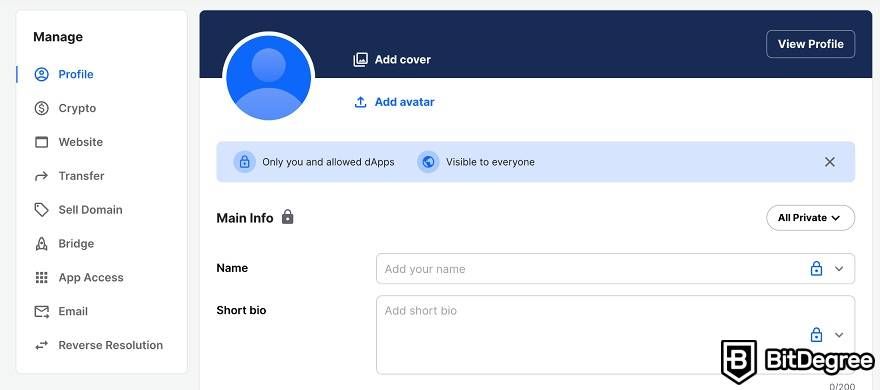Click the Name input field
Image resolution: width=880 pixels, height=390 pixels.
pos(615,269)
